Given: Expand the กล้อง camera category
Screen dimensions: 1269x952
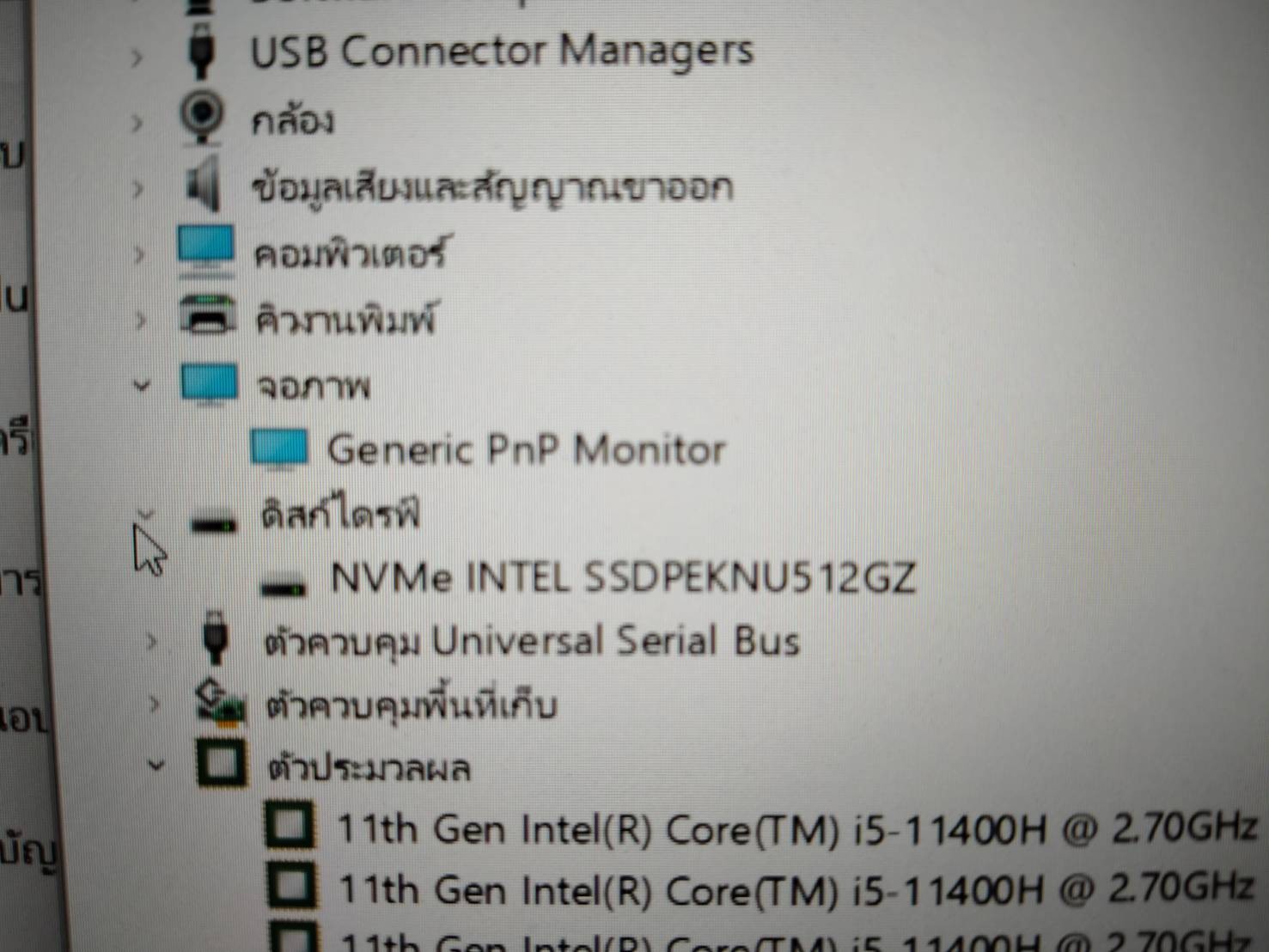Looking at the screenshot, I should (137, 123).
